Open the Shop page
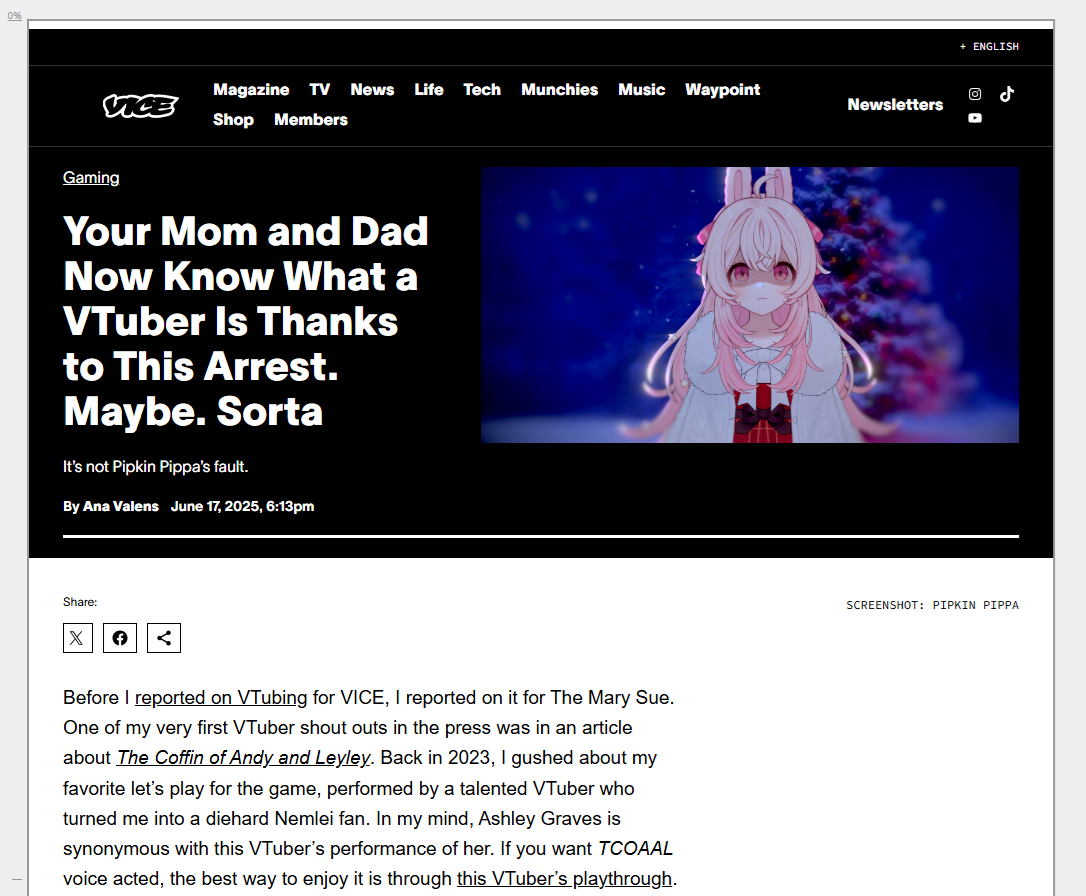 (233, 120)
